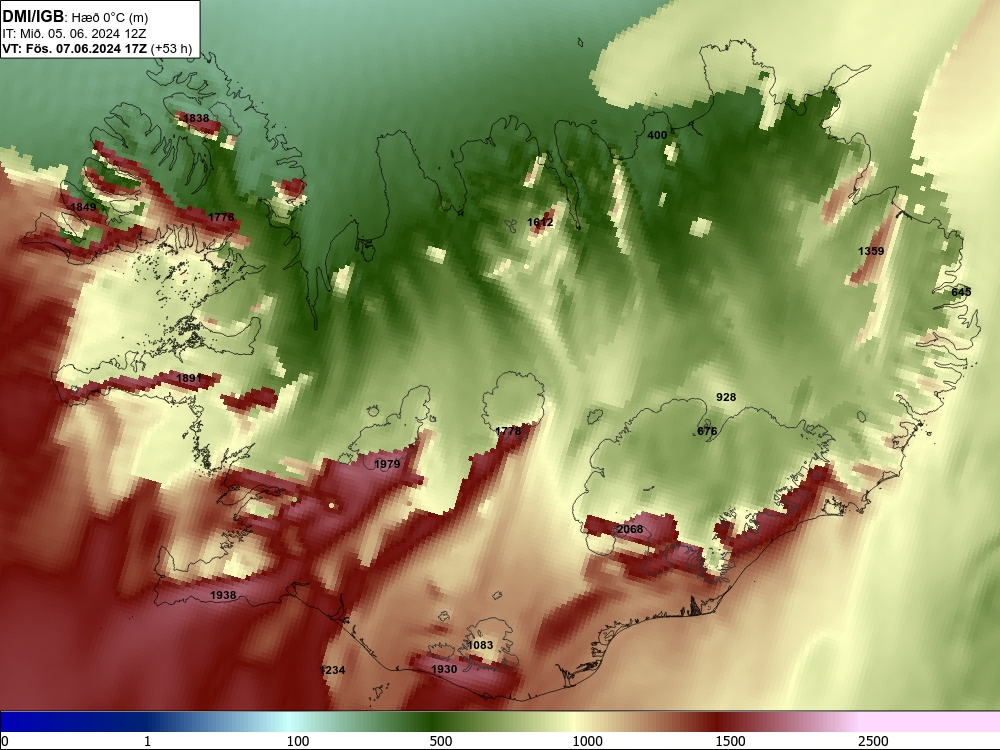Click the map value label 1930
The height and width of the screenshot is (750, 1000).
point(444,668)
